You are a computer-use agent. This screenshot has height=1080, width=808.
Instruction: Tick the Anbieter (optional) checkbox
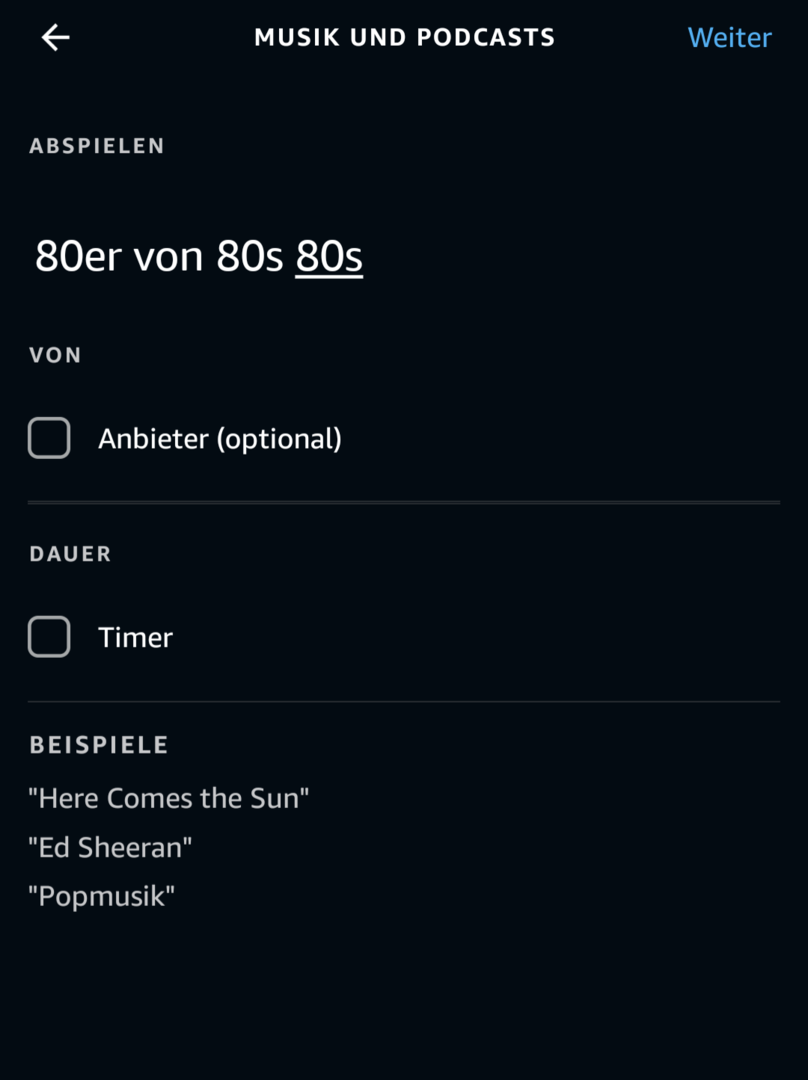point(49,438)
